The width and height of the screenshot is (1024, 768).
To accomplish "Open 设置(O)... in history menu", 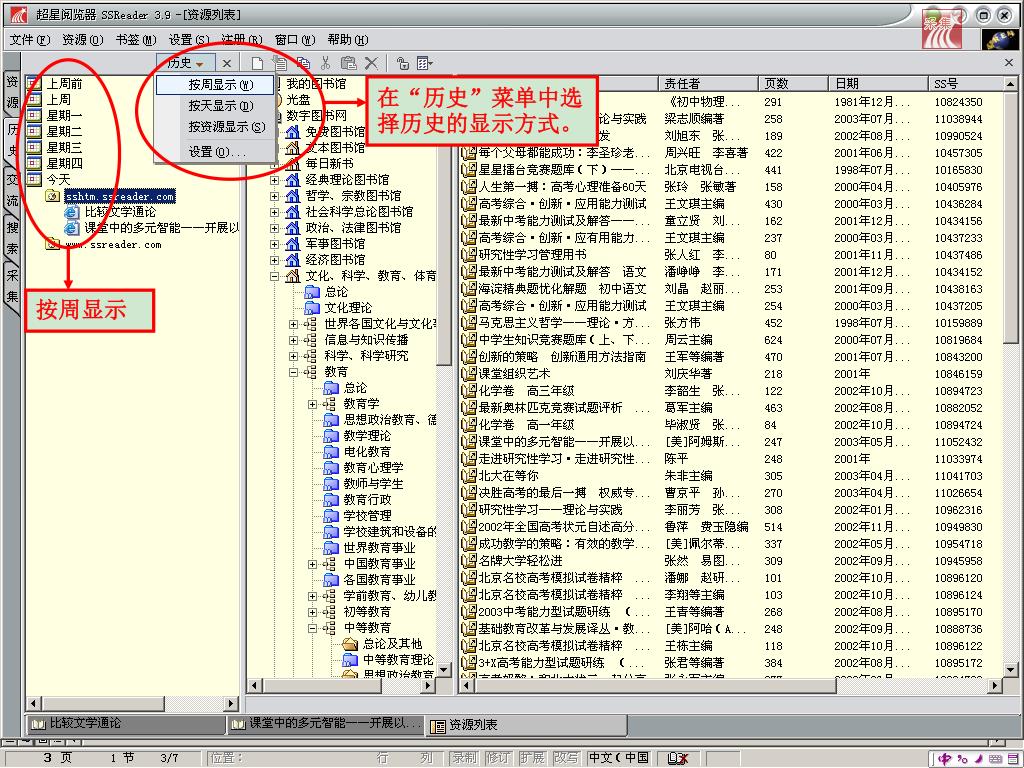I will pyautogui.click(x=215, y=152).
